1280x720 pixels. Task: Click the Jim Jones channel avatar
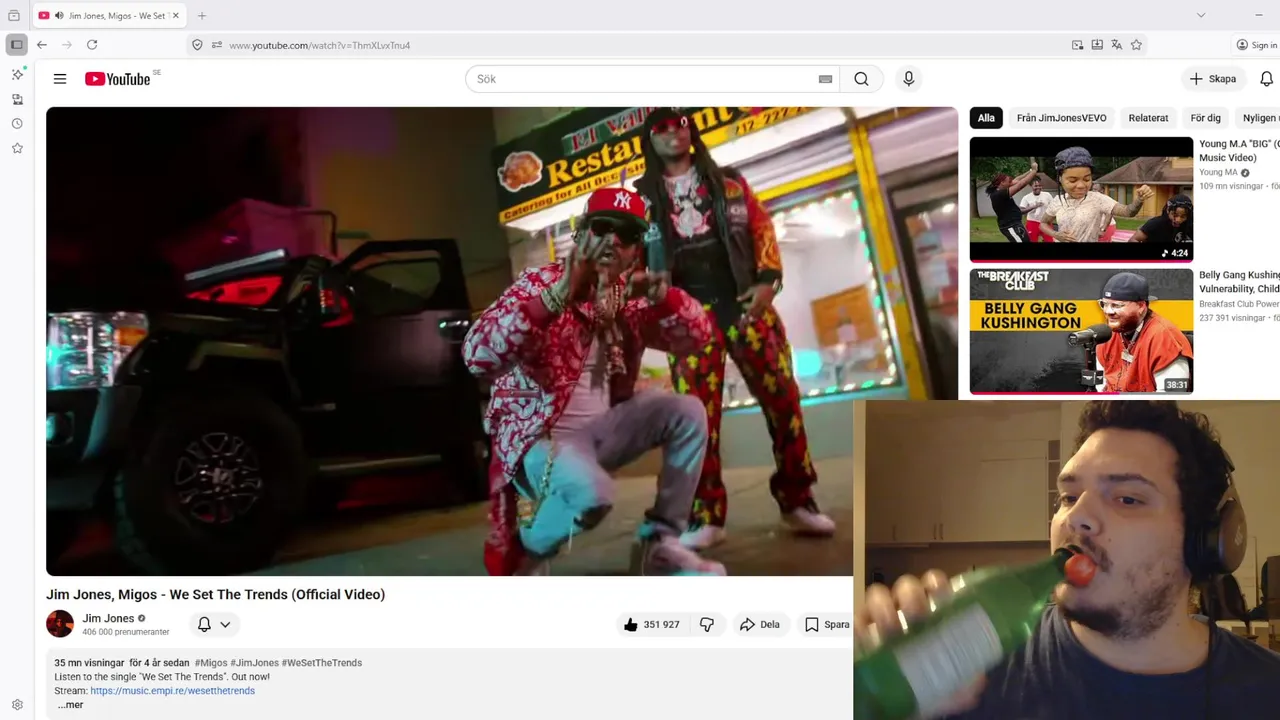[60, 624]
